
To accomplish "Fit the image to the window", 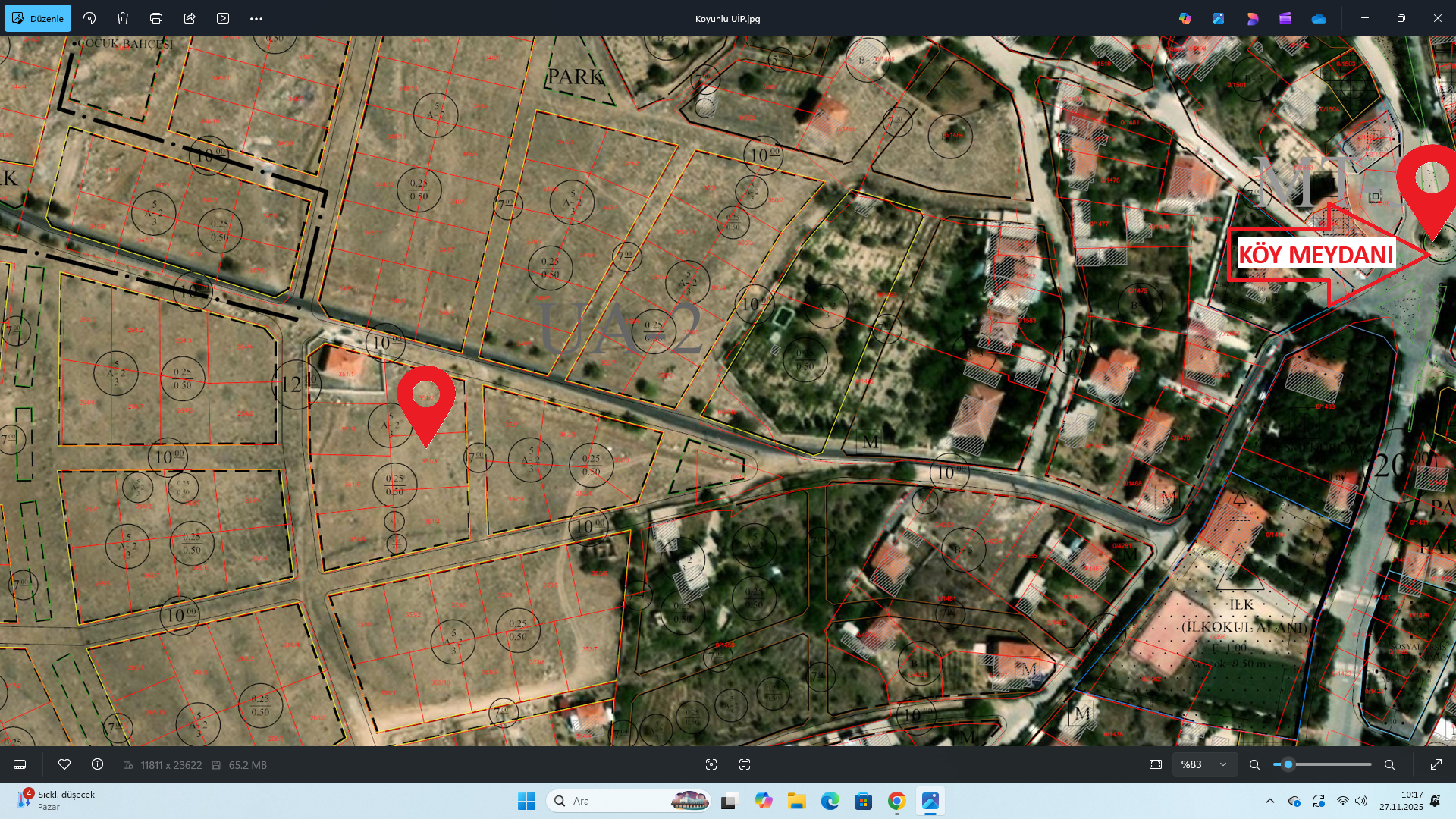I will (1156, 764).
